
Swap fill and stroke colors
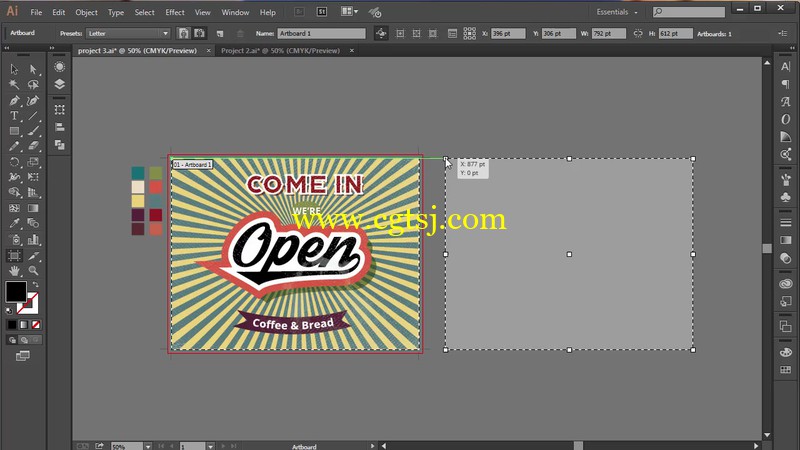click(x=35, y=284)
